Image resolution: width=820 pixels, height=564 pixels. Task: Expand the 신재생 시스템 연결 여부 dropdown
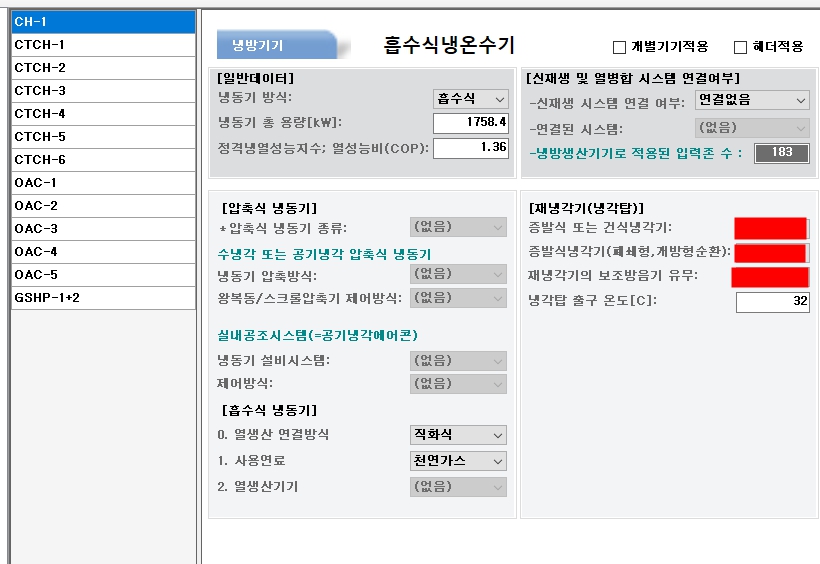pos(752,100)
